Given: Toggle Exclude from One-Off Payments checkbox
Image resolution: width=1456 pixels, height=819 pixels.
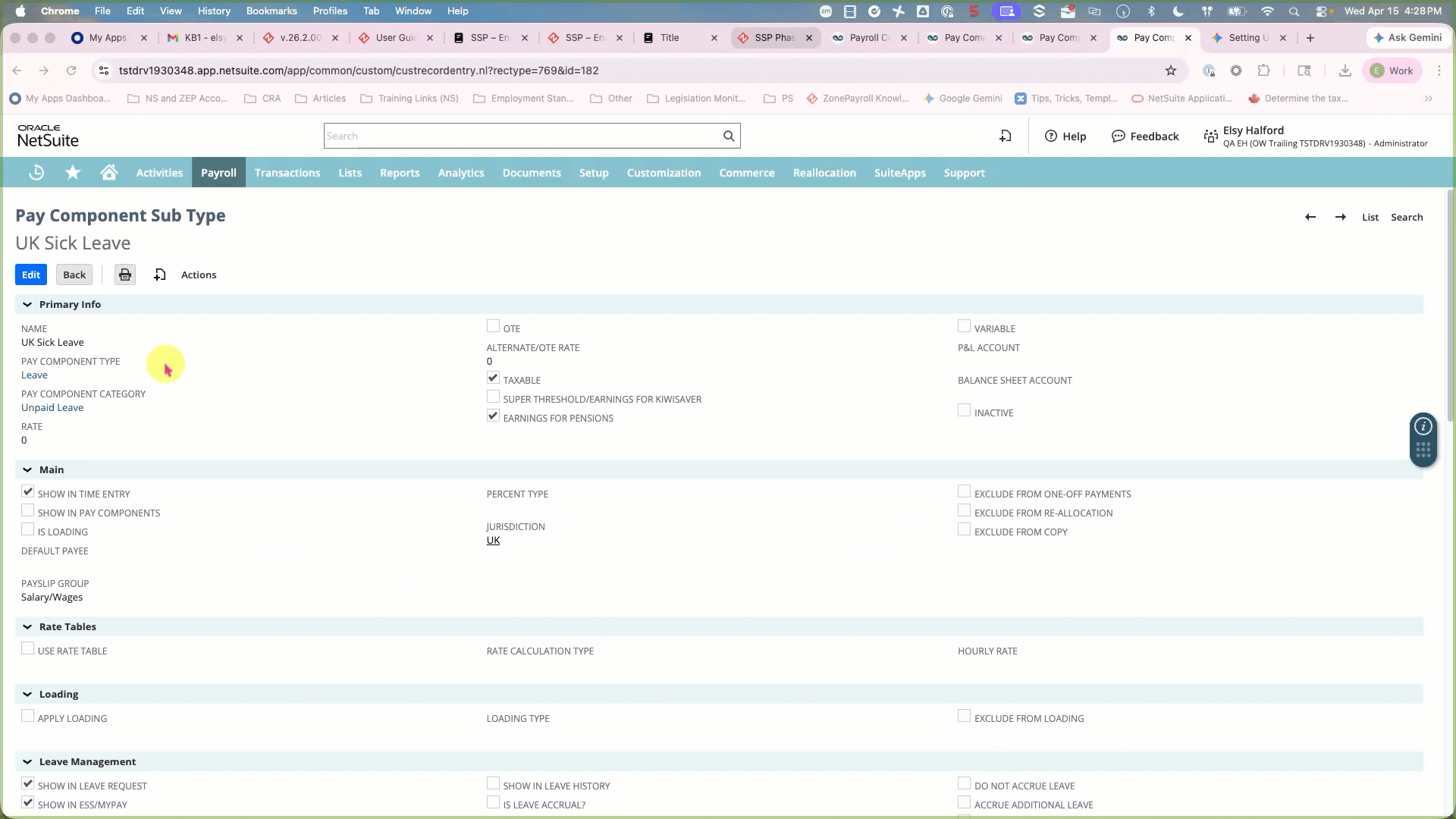Looking at the screenshot, I should point(964,491).
